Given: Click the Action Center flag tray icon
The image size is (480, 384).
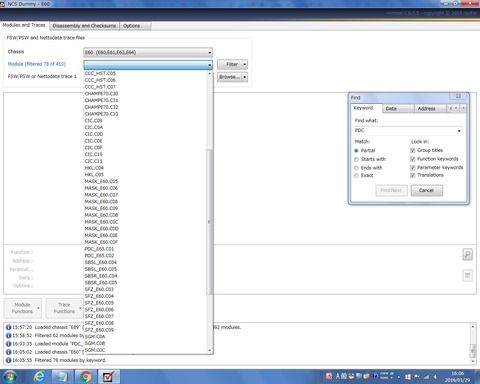Looking at the screenshot, I should click(x=417, y=377).
